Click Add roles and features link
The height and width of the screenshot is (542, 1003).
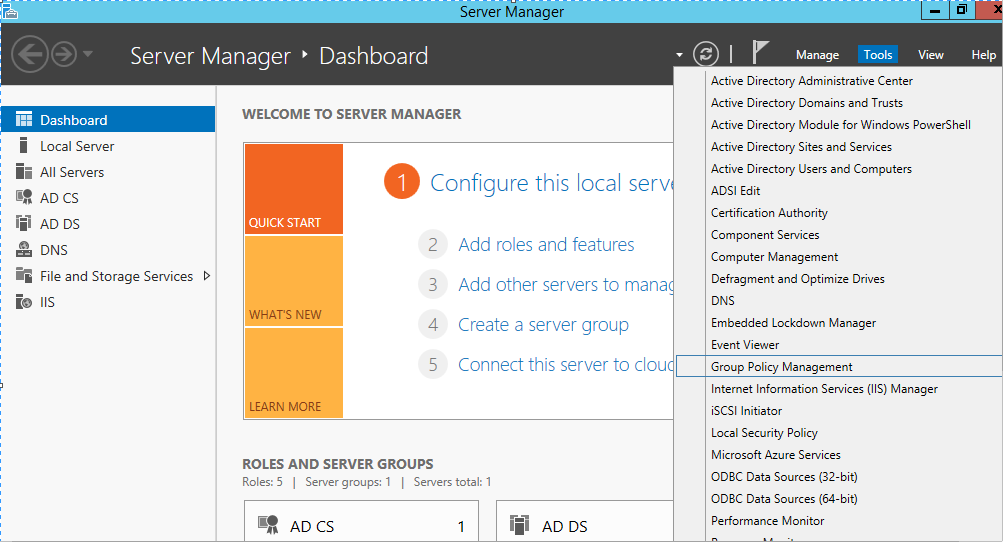[x=546, y=244]
